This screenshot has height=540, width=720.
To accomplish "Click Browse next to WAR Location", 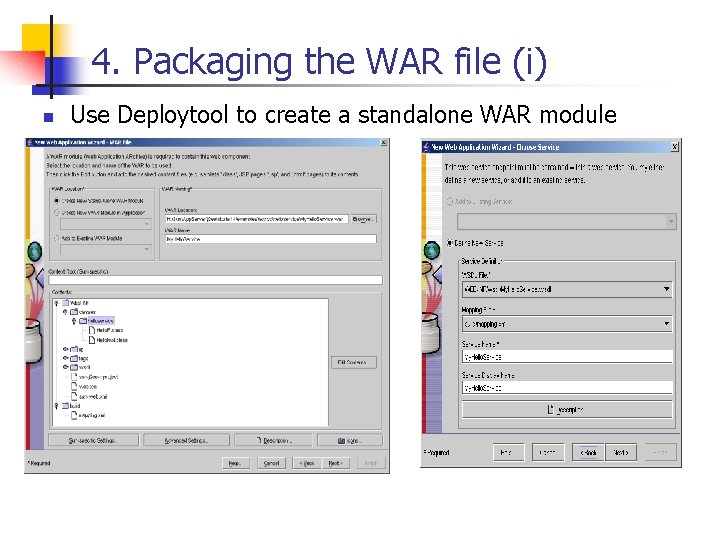I will (363, 219).
